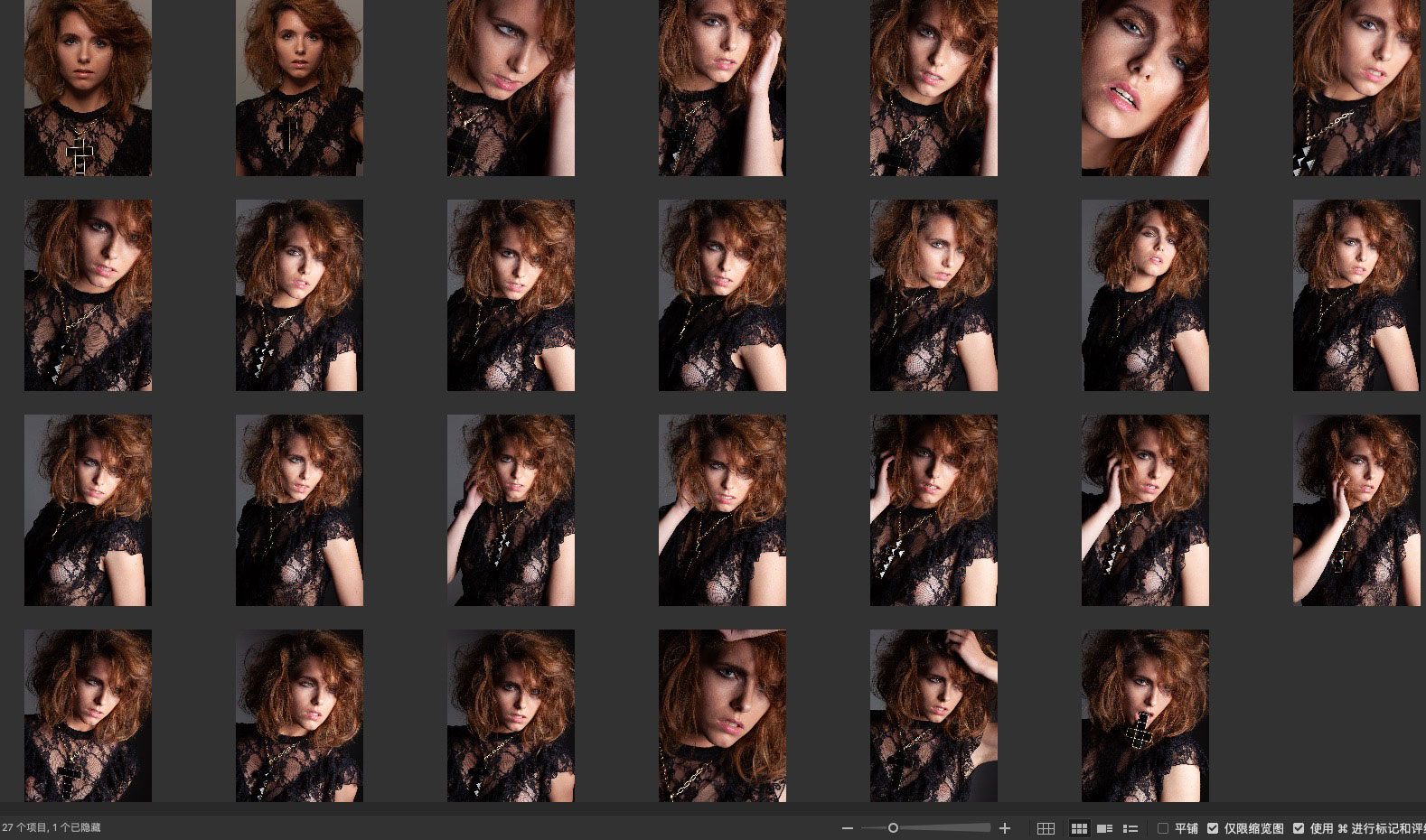
Task: Select first front-facing portrait thumbnail
Action: [88, 88]
